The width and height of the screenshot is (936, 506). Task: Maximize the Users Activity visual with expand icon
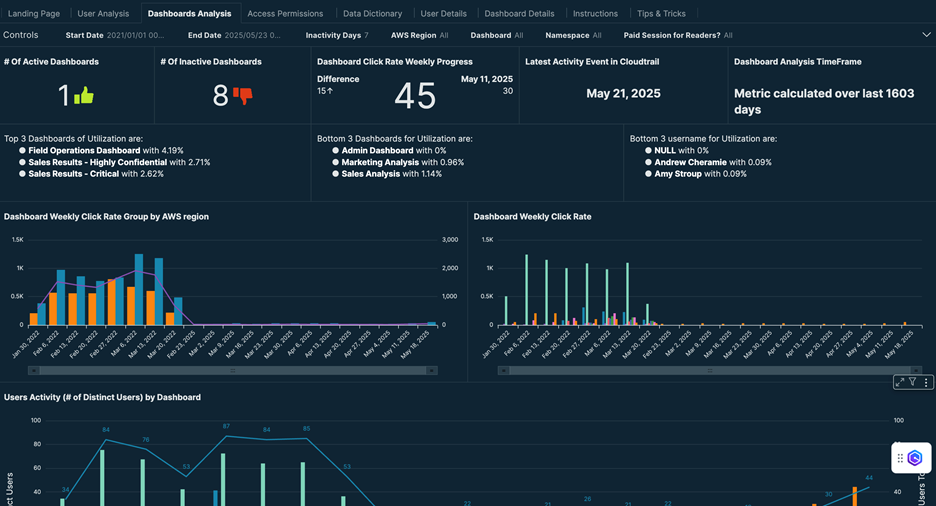point(900,382)
